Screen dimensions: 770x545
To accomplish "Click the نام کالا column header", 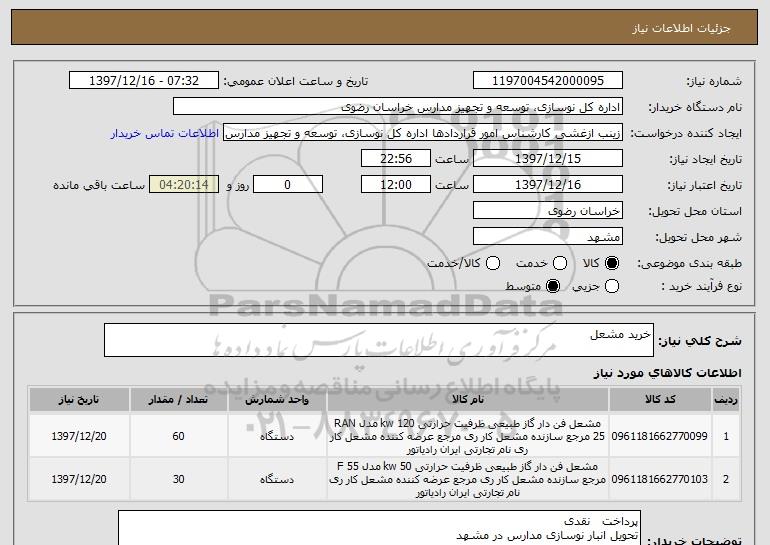I will coord(468,400).
